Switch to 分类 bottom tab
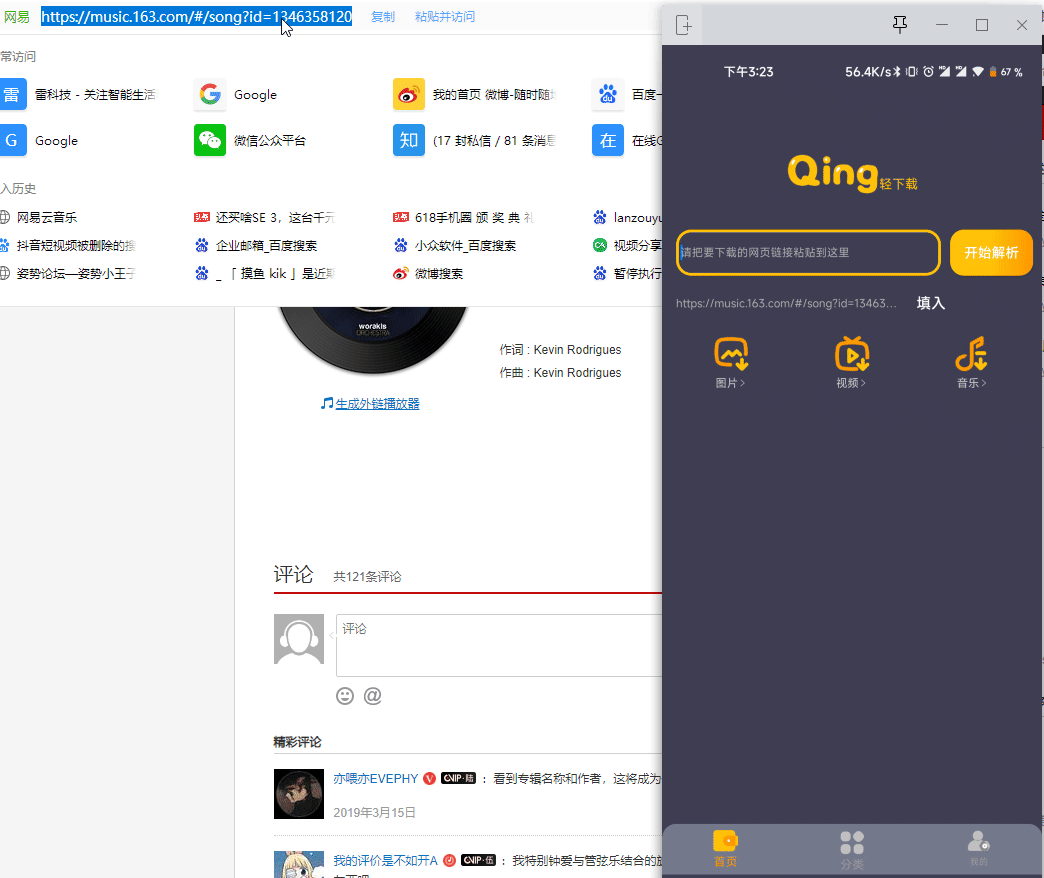 [x=852, y=850]
